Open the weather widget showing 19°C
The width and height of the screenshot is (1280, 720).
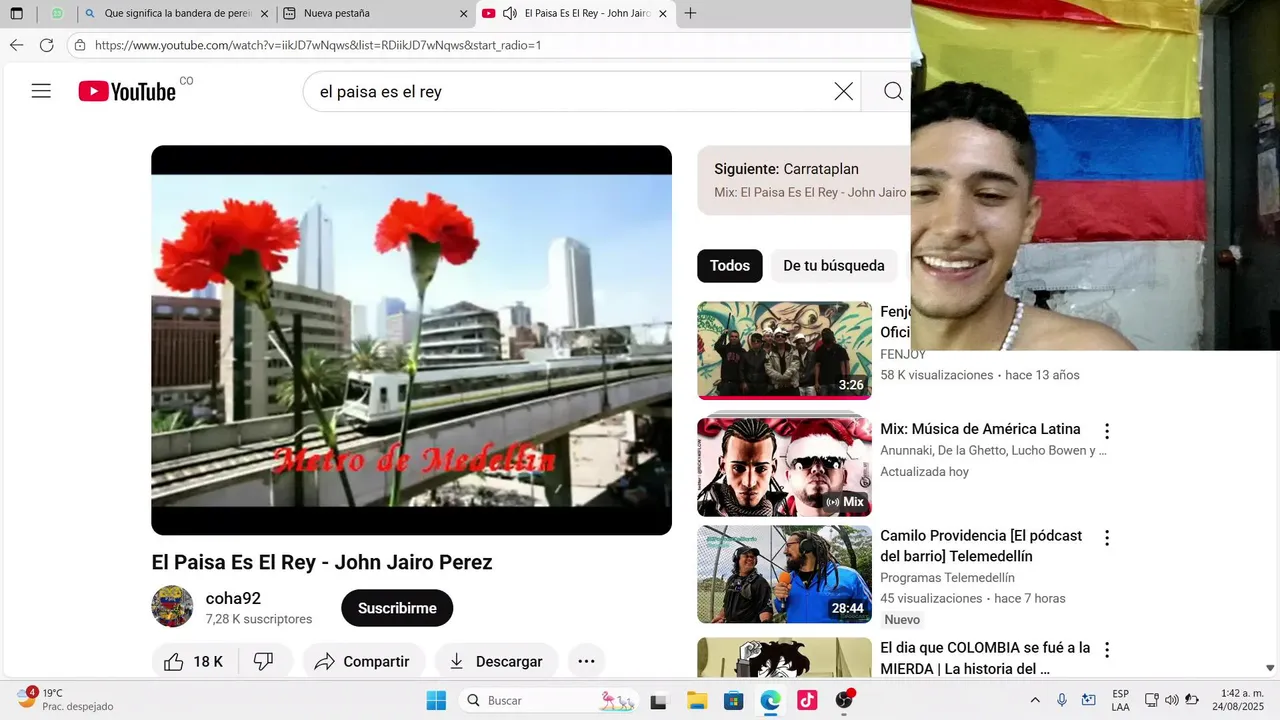[66, 699]
